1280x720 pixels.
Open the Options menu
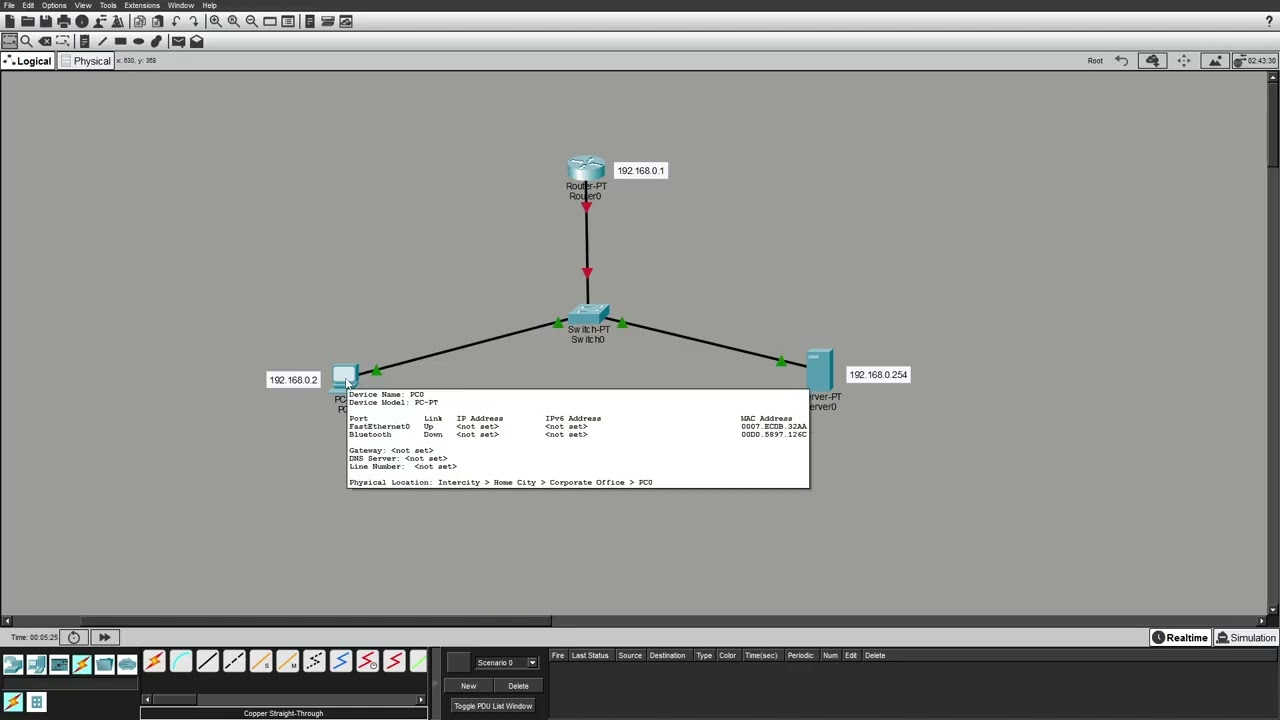(54, 6)
